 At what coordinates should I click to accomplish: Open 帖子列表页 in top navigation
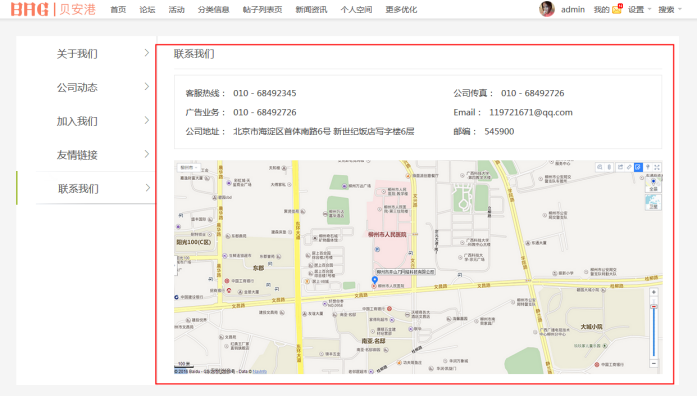pyautogui.click(x=262, y=9)
